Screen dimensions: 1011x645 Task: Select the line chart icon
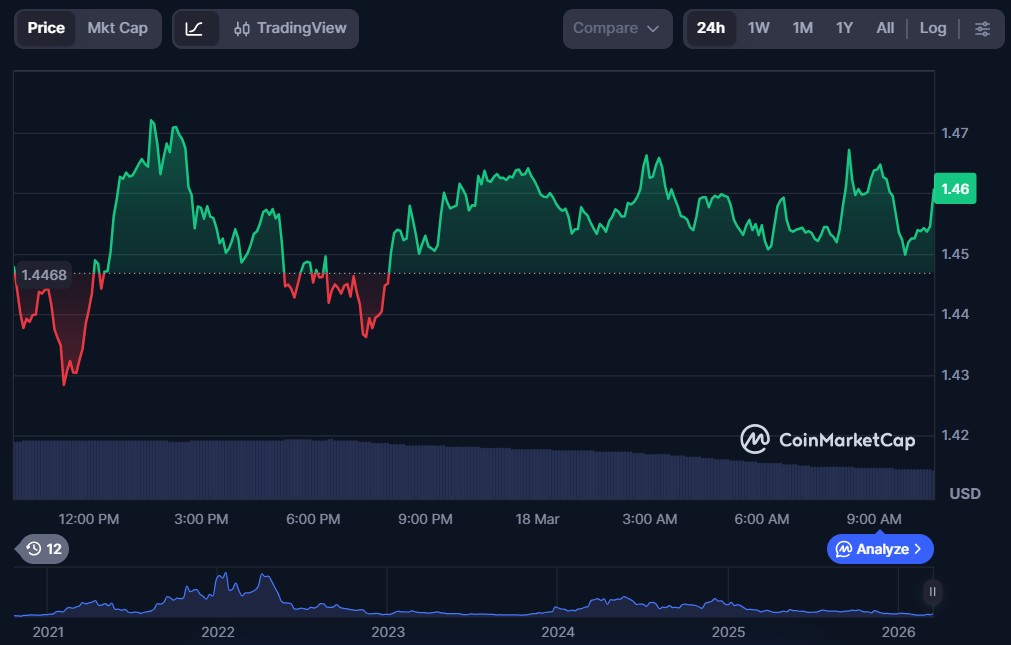[195, 28]
